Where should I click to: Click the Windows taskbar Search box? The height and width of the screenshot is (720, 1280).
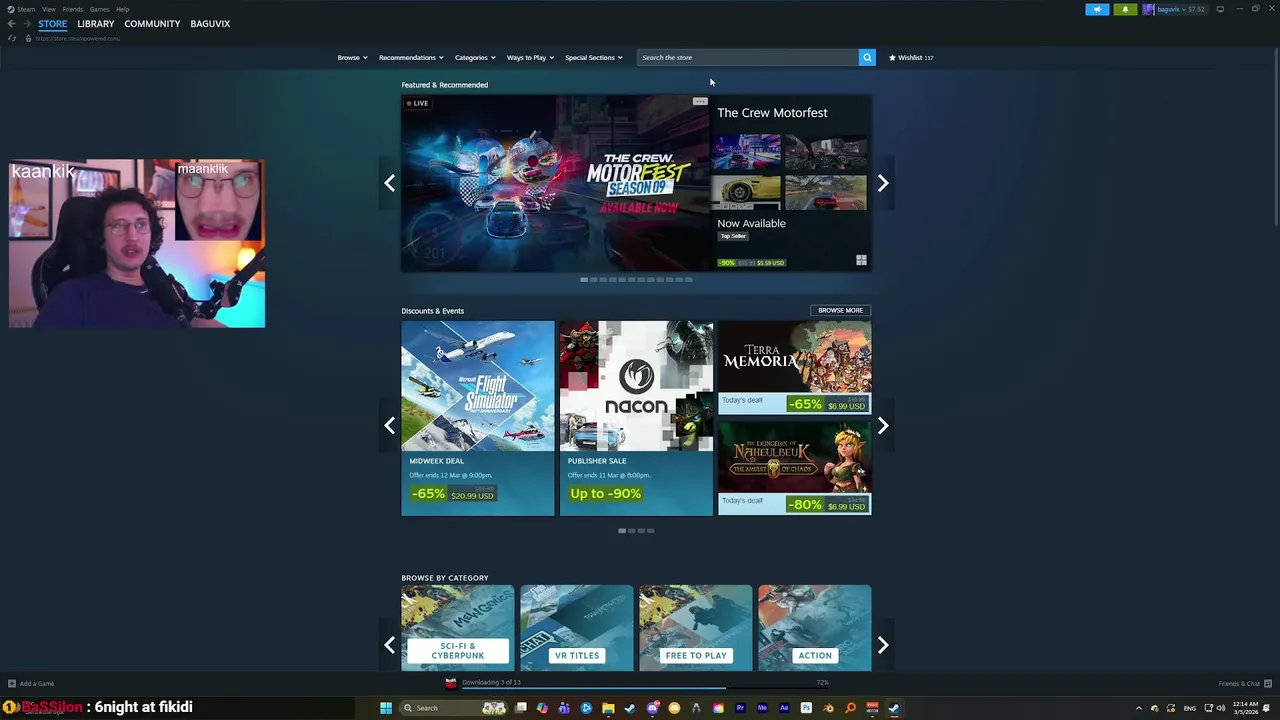(451, 708)
